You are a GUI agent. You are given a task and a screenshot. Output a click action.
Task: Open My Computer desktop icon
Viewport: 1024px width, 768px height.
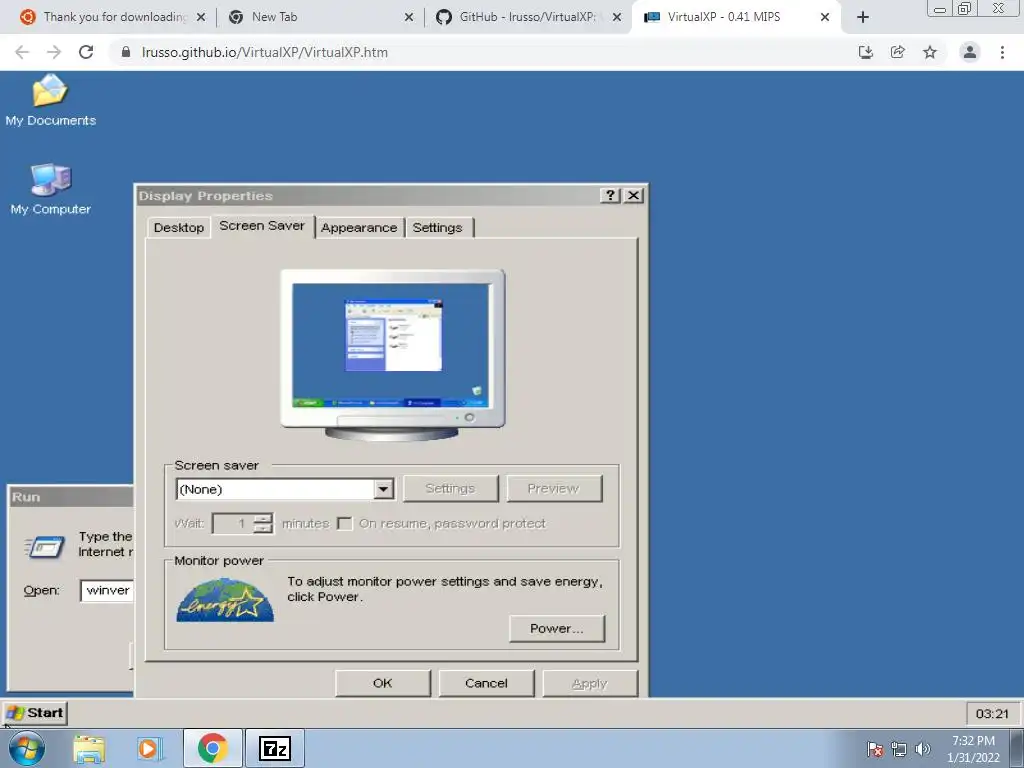tap(50, 189)
